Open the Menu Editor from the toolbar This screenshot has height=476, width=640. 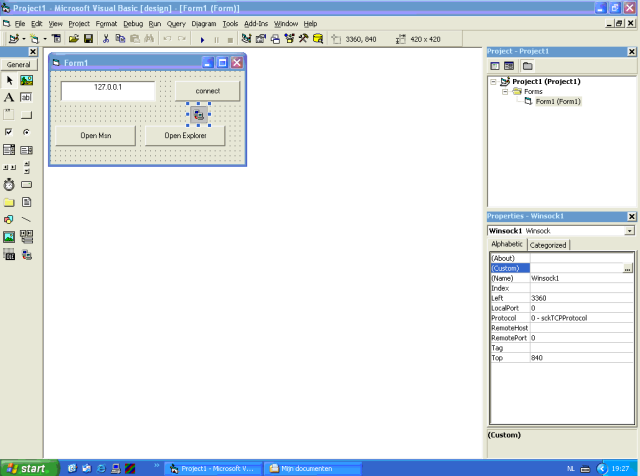tap(57, 39)
